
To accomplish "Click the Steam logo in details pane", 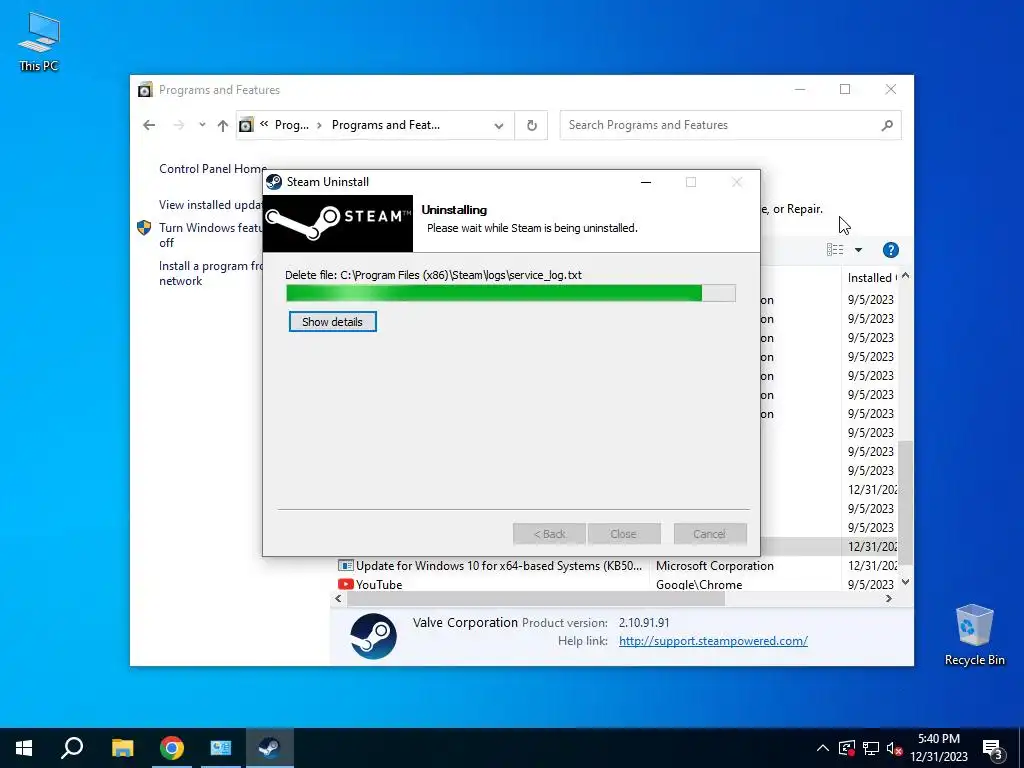I will point(373,635).
